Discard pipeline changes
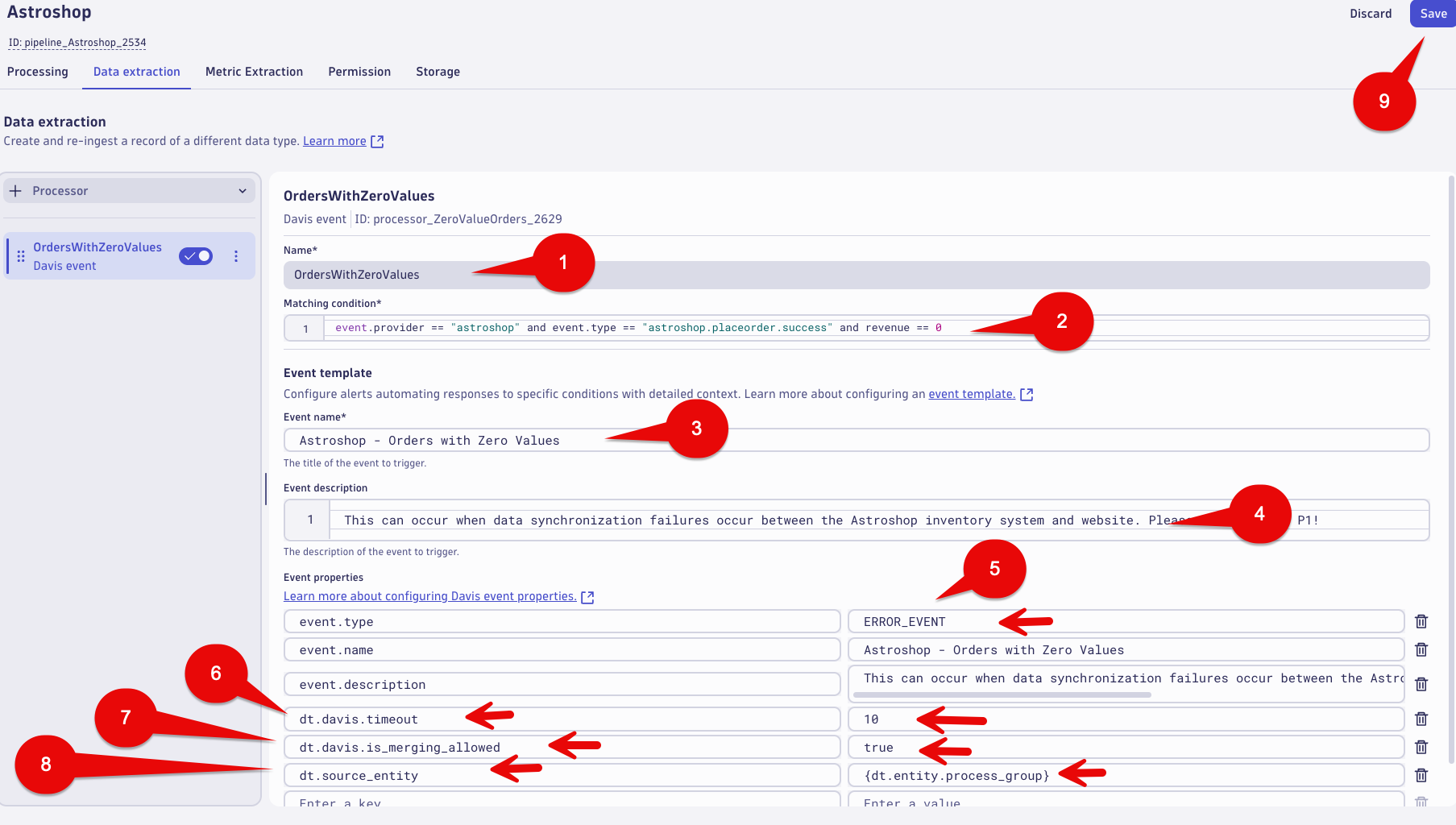 coord(1371,14)
